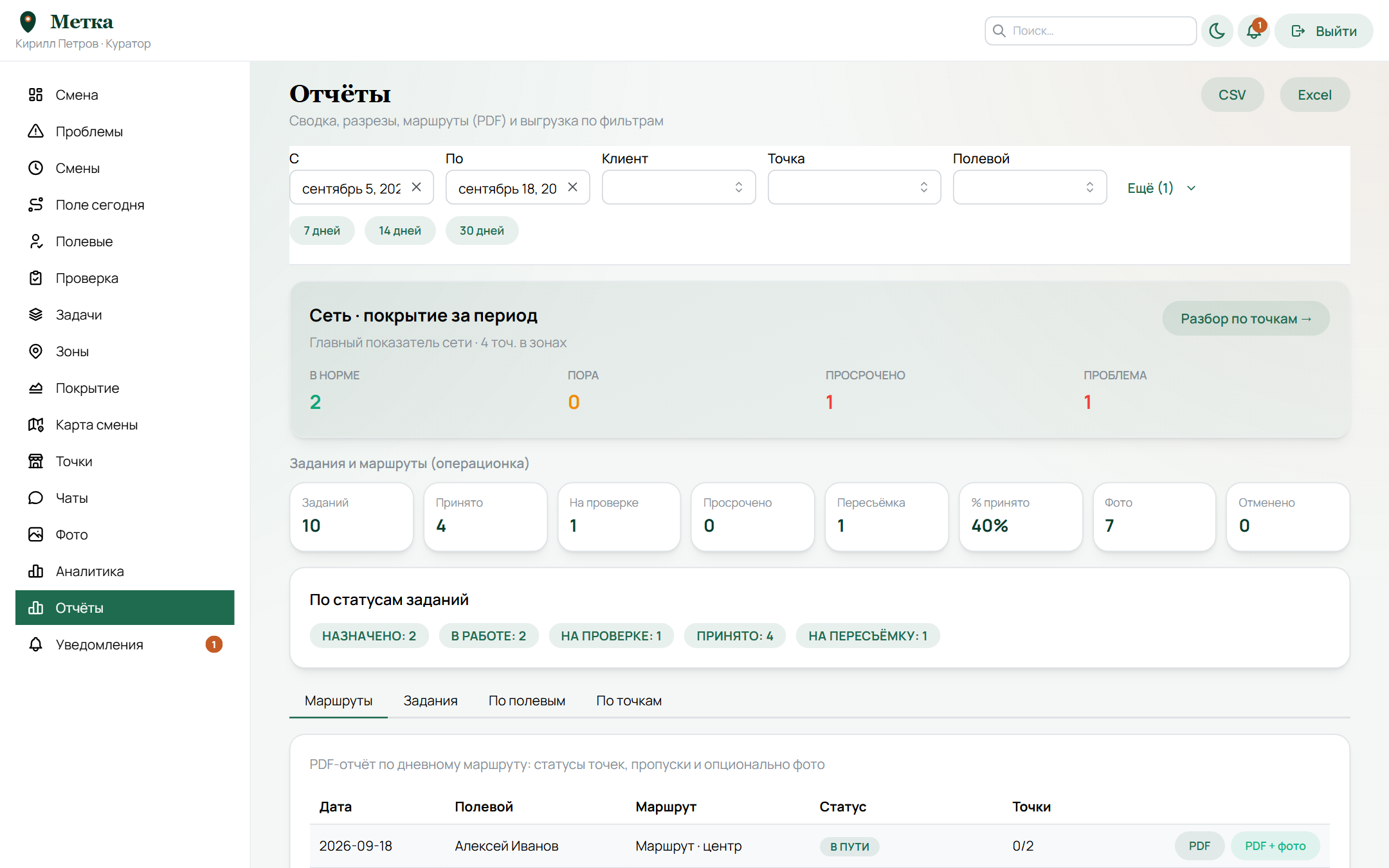The image size is (1389, 868).
Task: Clear the С start date
Action: point(417,187)
